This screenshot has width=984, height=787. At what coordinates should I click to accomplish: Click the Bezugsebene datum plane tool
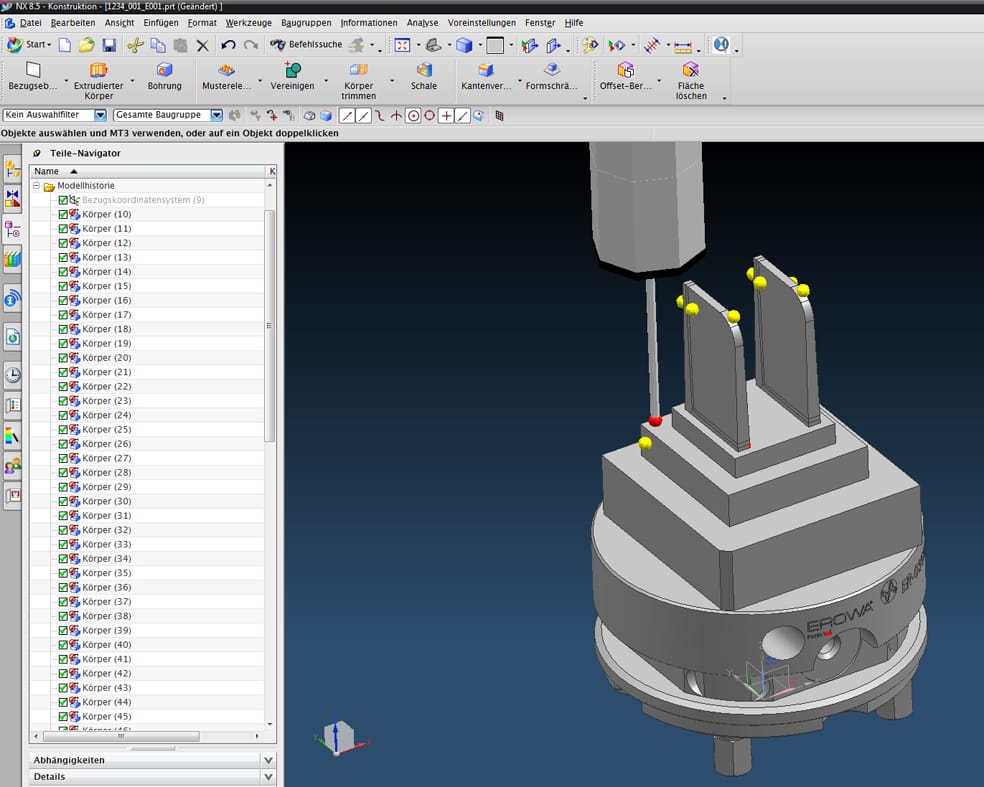33,76
